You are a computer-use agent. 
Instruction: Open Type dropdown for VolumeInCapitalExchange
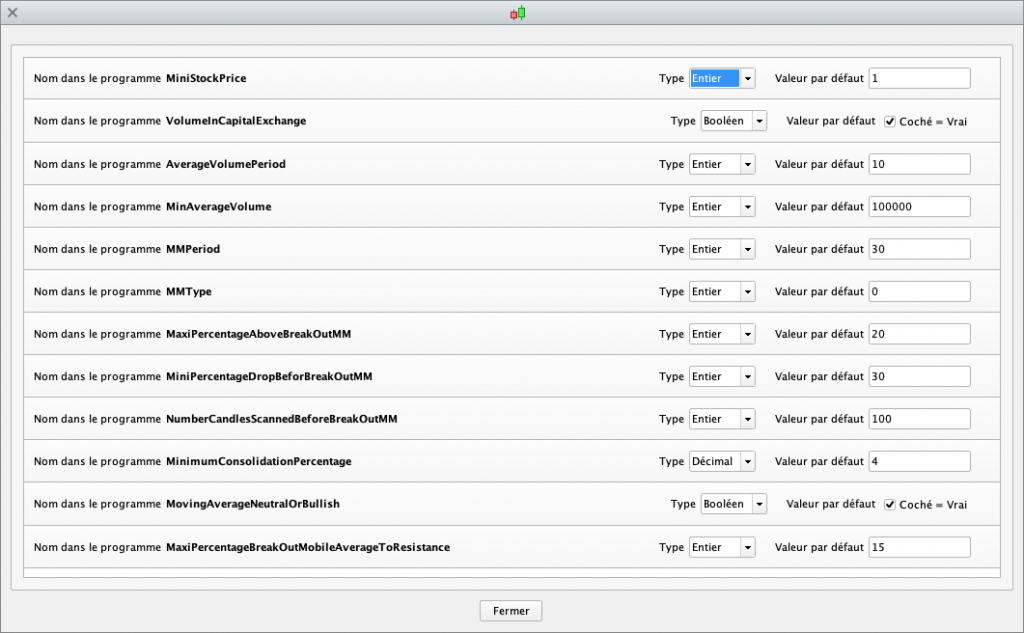733,121
